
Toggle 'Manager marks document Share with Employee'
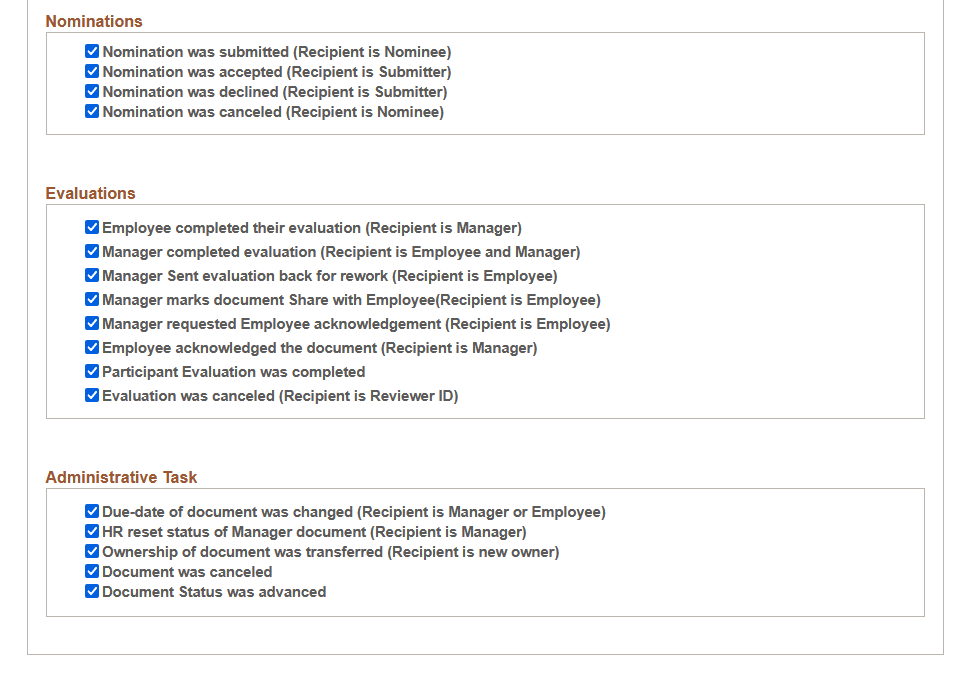(92, 299)
